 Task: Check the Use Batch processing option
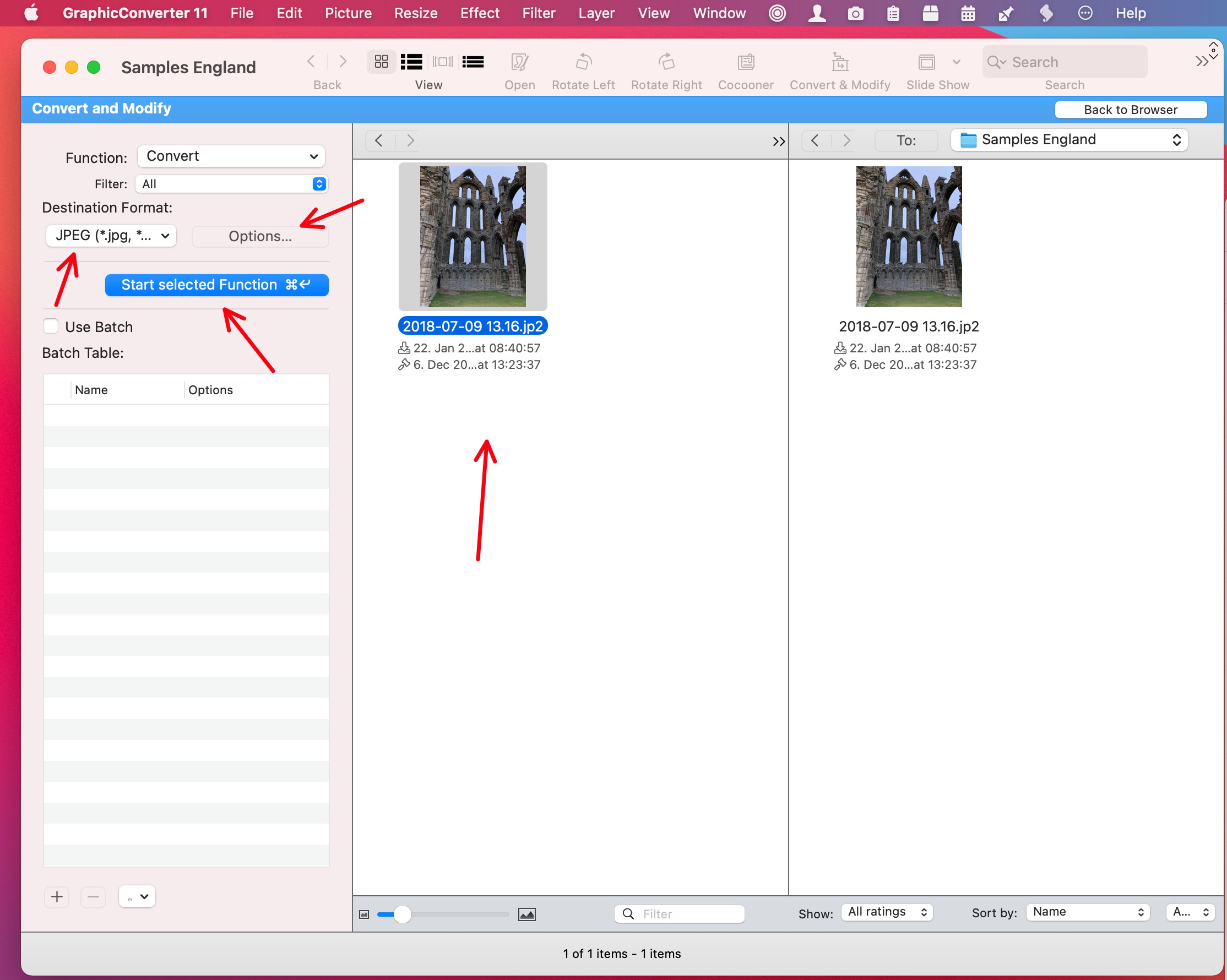coord(49,326)
